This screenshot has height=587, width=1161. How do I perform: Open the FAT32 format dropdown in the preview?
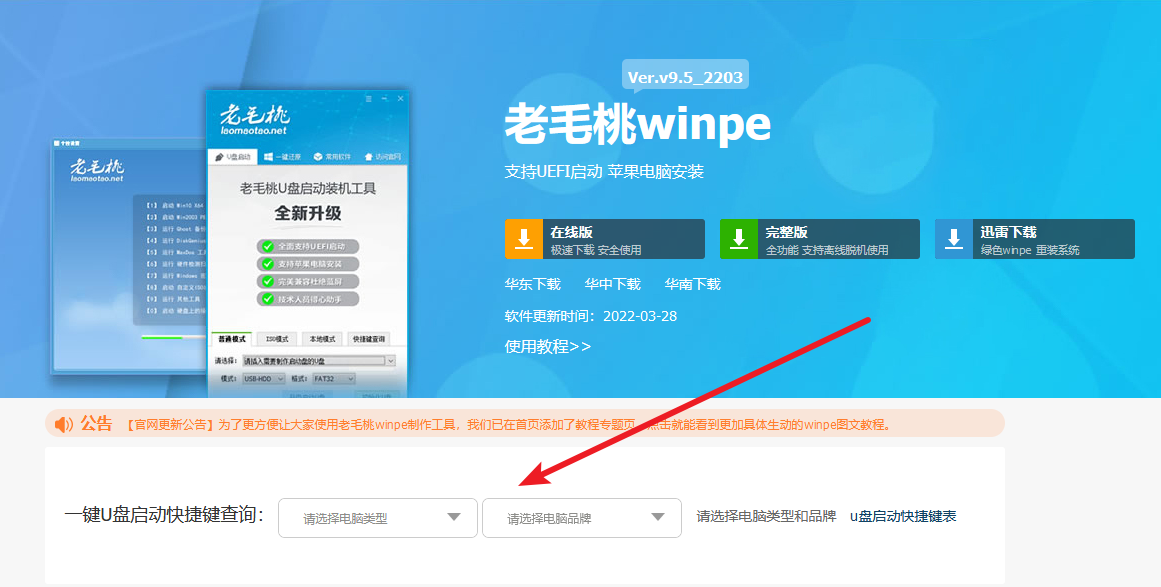pyautogui.click(x=333, y=379)
